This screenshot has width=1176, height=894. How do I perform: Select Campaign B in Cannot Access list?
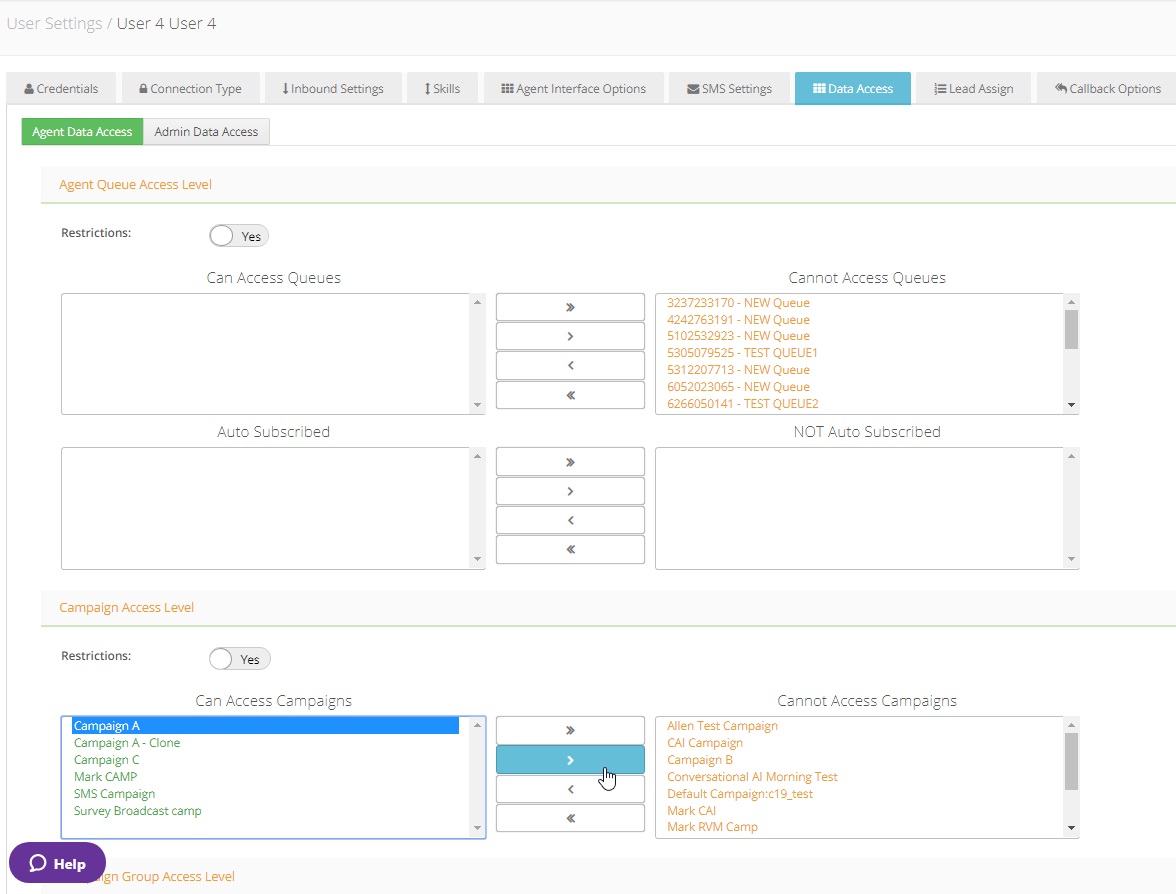pyautogui.click(x=700, y=760)
